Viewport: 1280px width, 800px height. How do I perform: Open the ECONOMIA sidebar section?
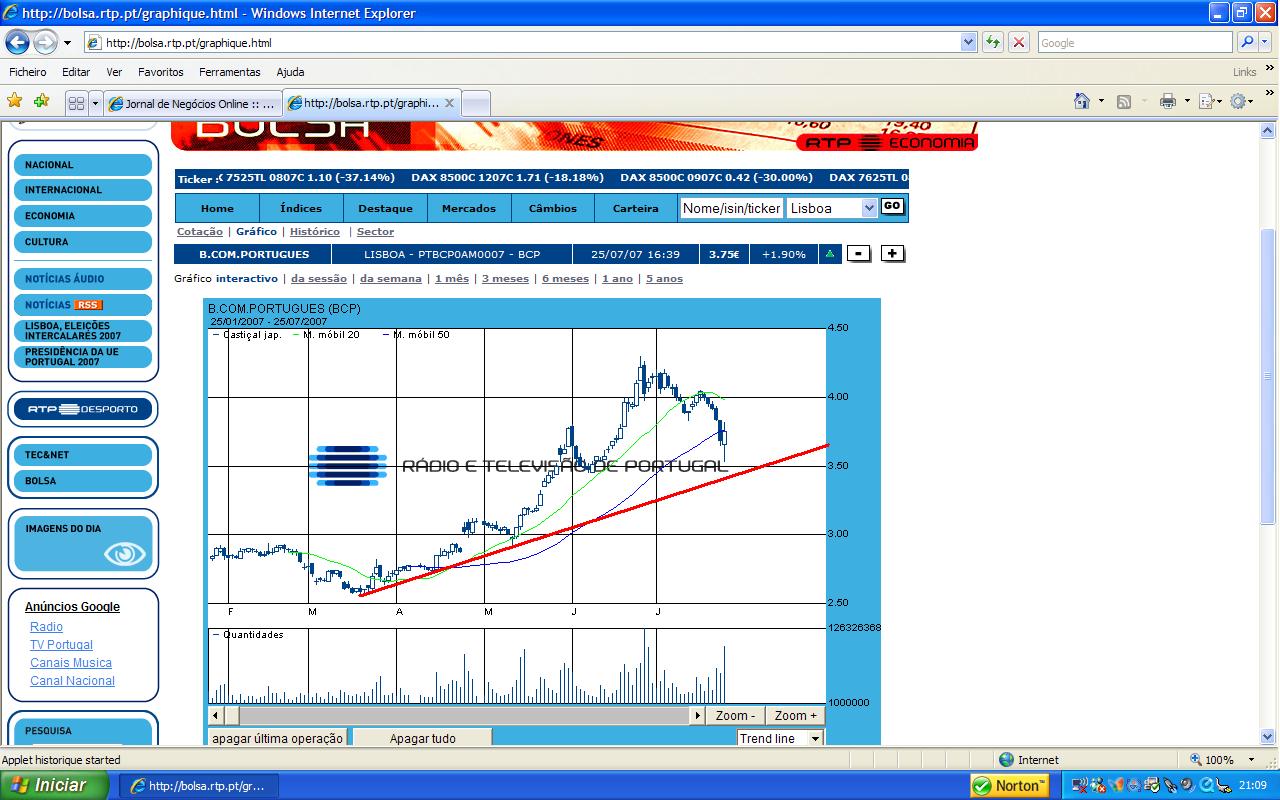pyautogui.click(x=83, y=216)
